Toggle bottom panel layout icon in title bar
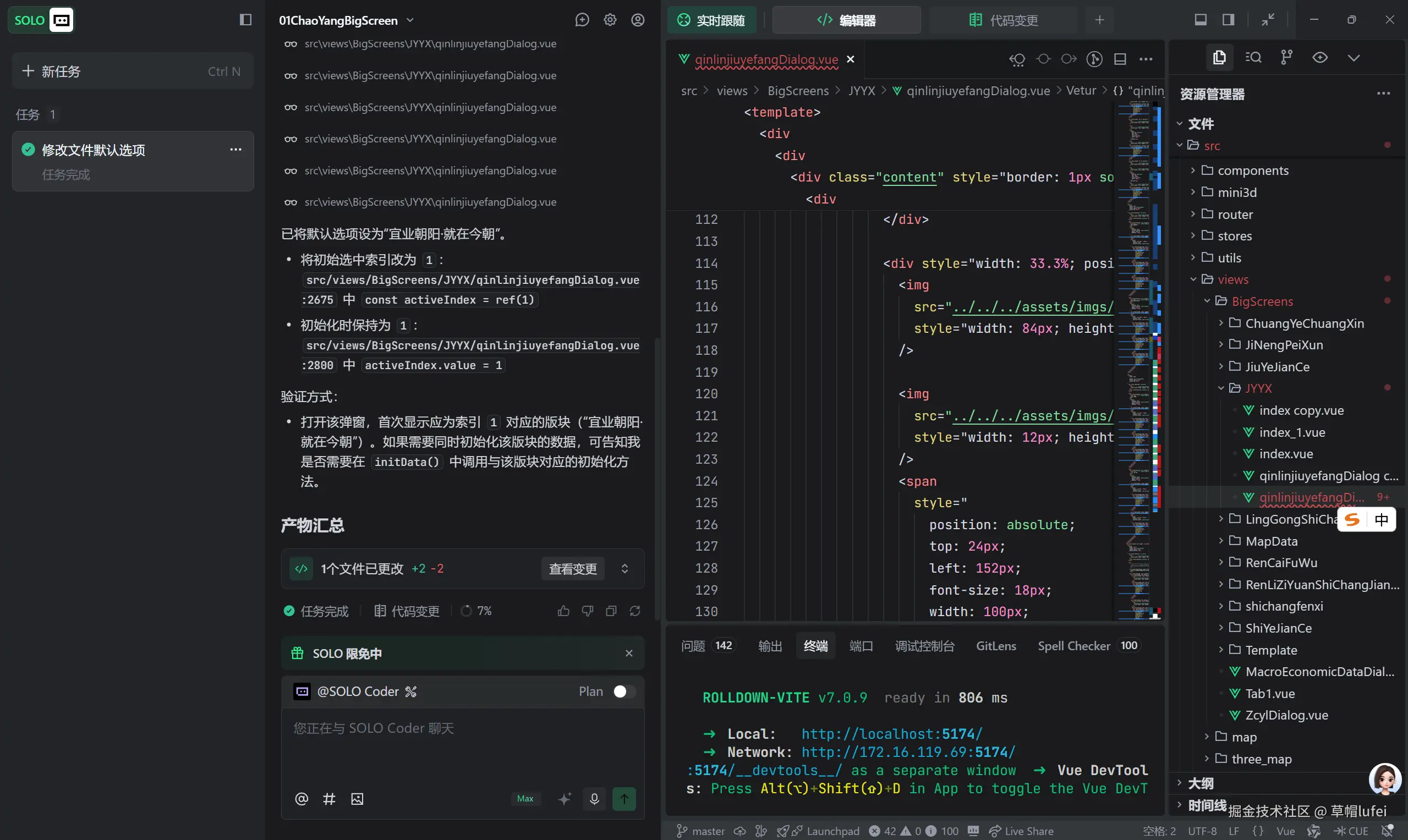Image resolution: width=1408 pixels, height=840 pixels. click(1200, 20)
